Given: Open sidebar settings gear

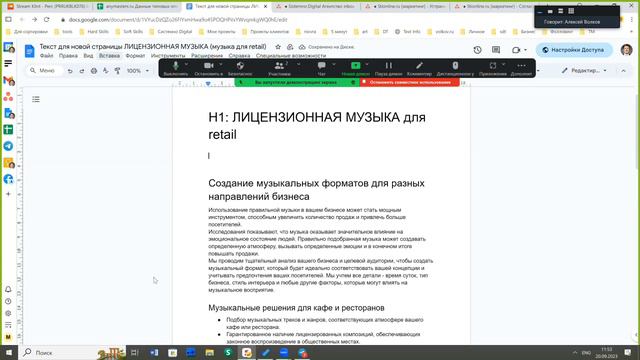Looking at the screenshot, I should 8,313.
